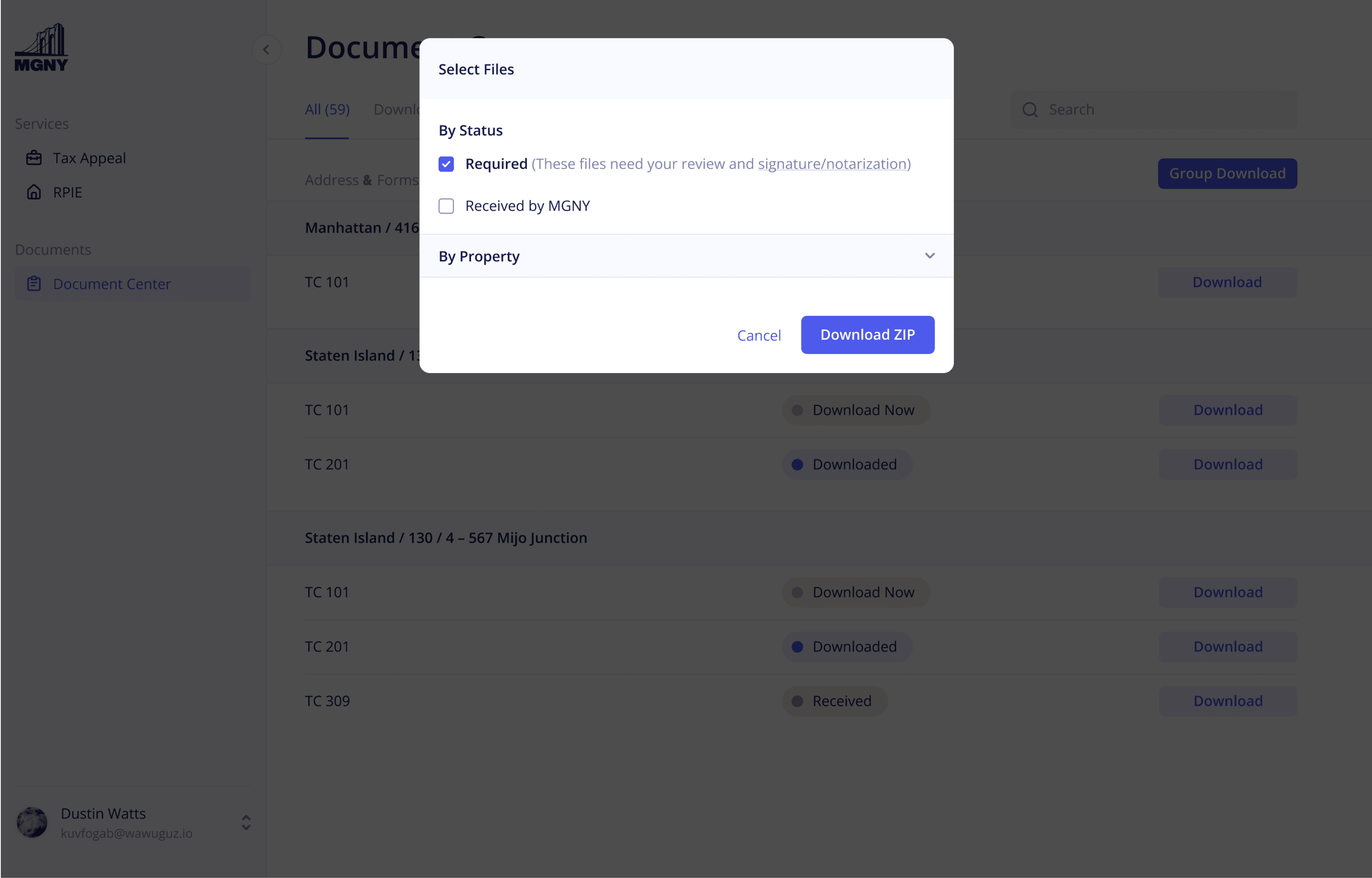
Task: Click the user email kuvfogab@wawuguz.io
Action: click(127, 834)
